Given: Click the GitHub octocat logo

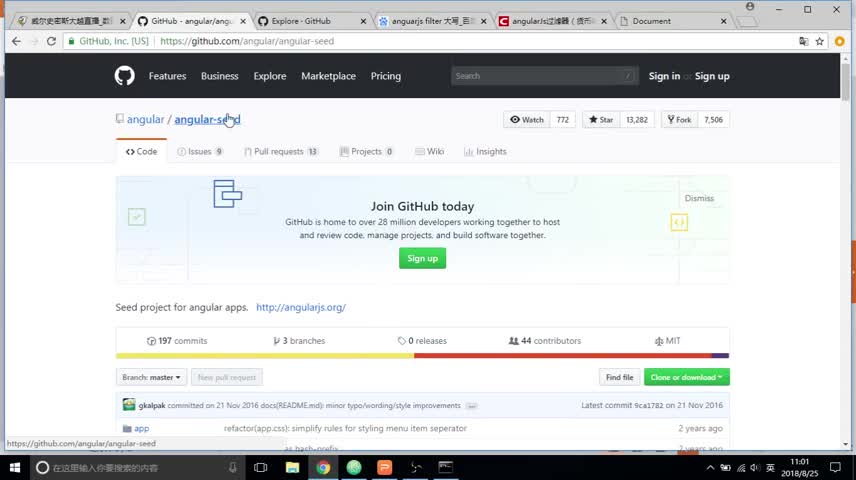Looking at the screenshot, I should click(x=124, y=76).
